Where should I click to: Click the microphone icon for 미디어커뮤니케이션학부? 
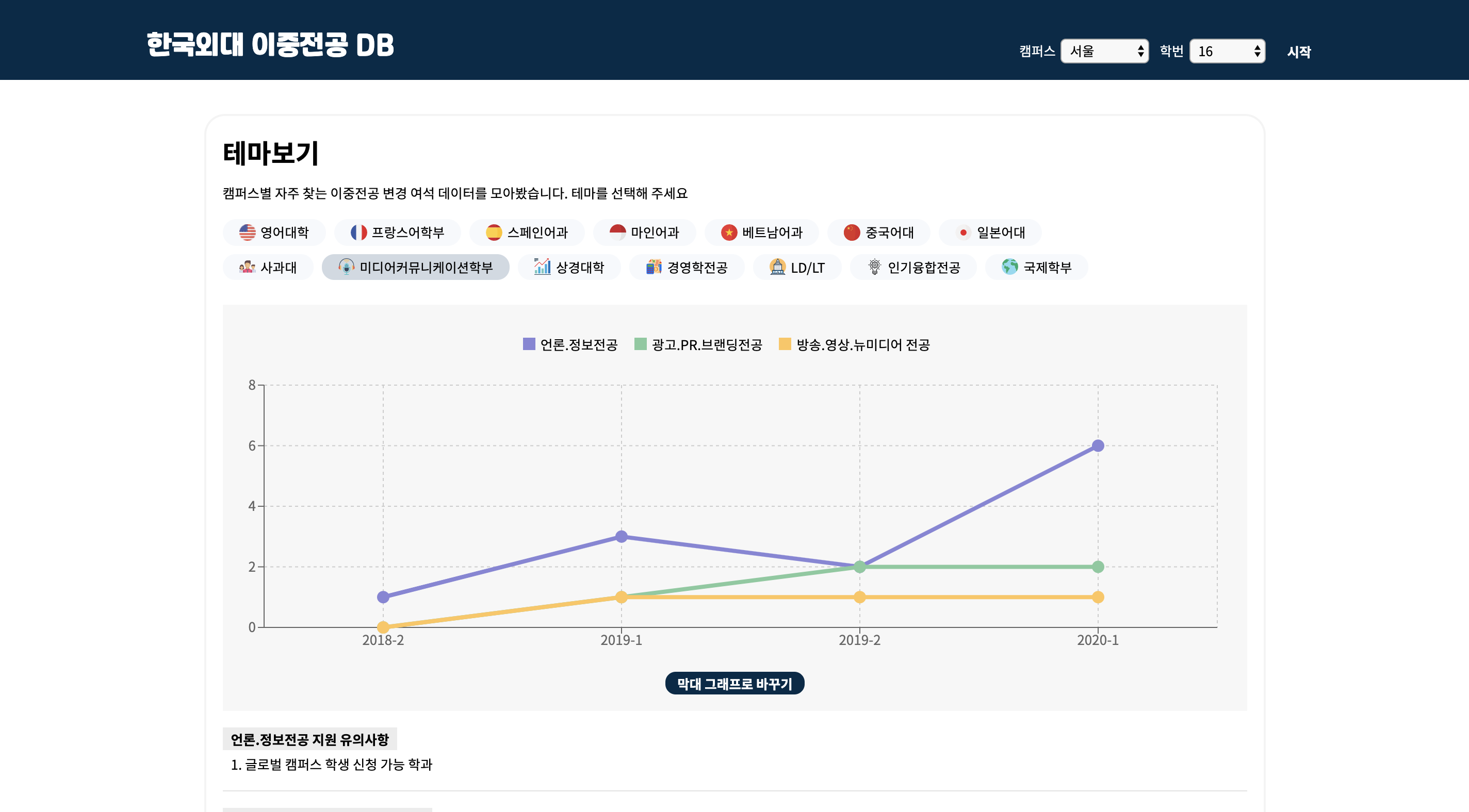pyautogui.click(x=346, y=267)
